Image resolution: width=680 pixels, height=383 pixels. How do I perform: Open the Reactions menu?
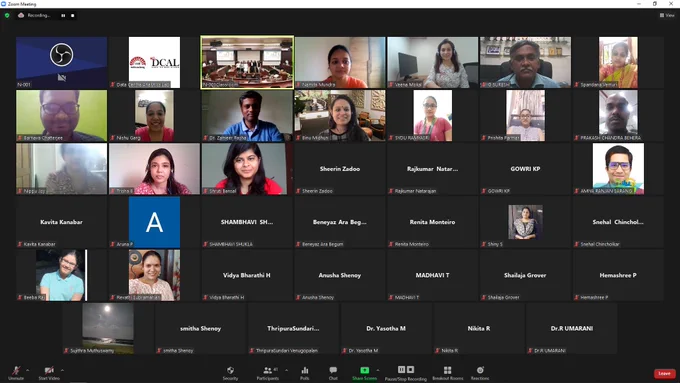point(480,372)
